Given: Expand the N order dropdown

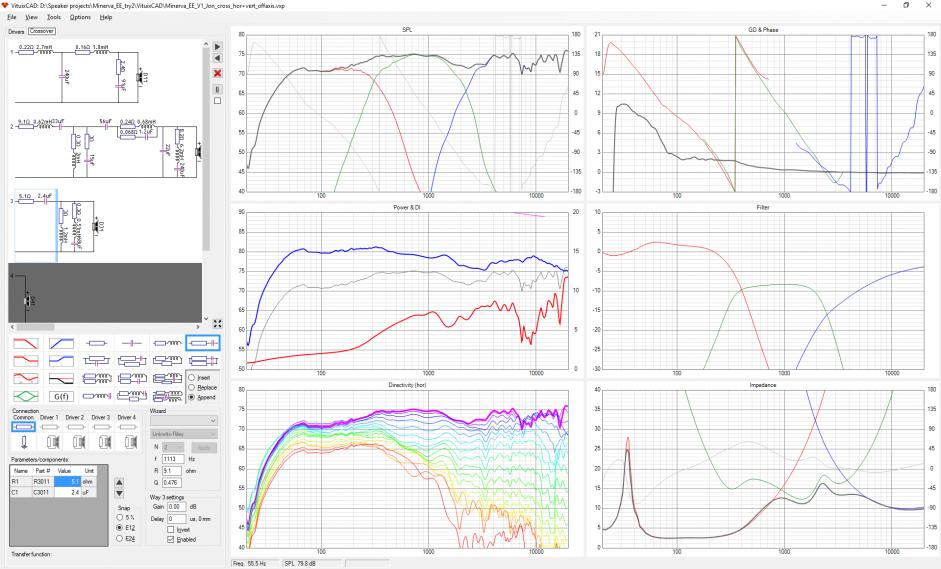Looking at the screenshot, I should [x=172, y=447].
